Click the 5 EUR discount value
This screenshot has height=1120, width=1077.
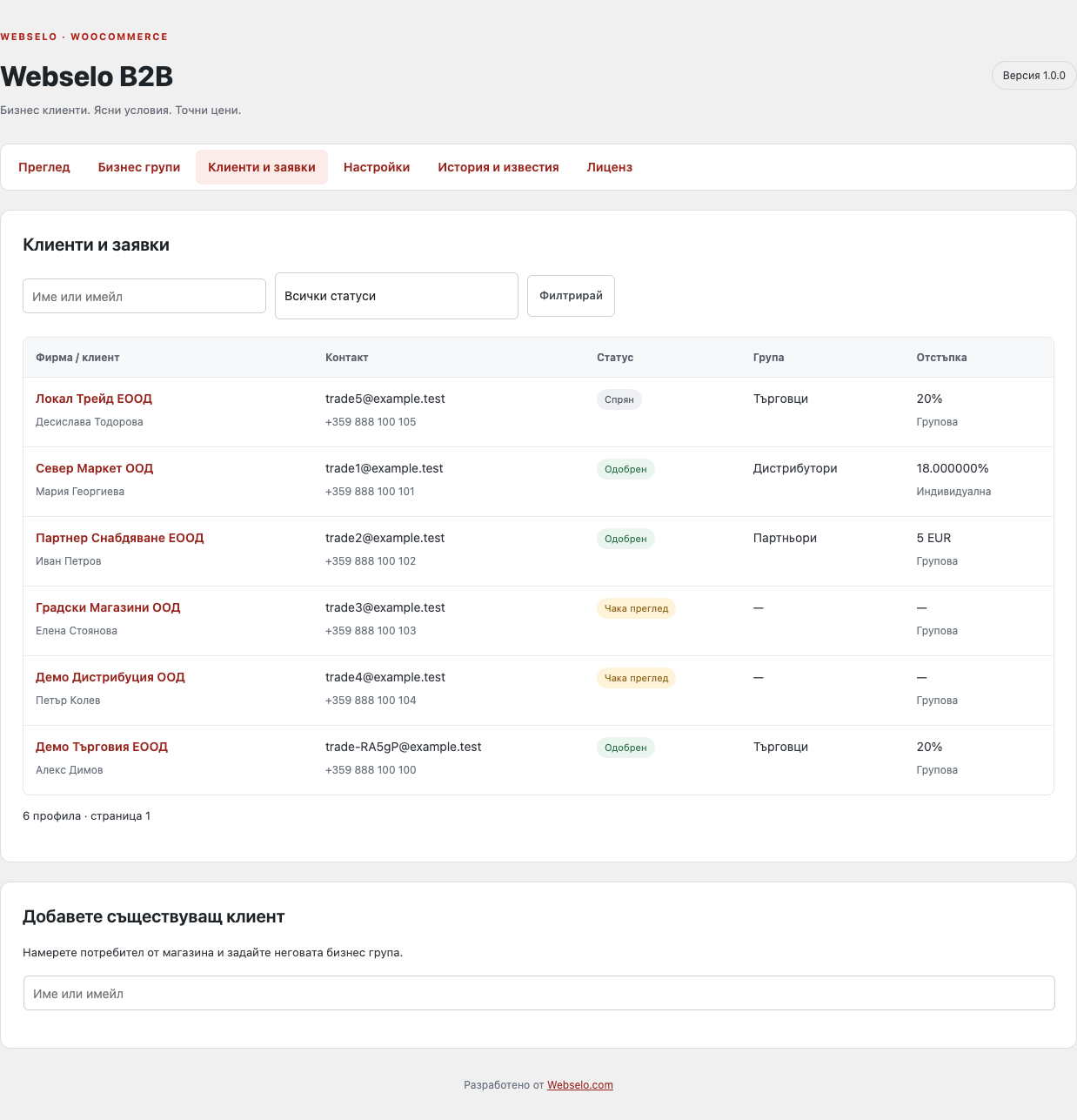(x=933, y=538)
